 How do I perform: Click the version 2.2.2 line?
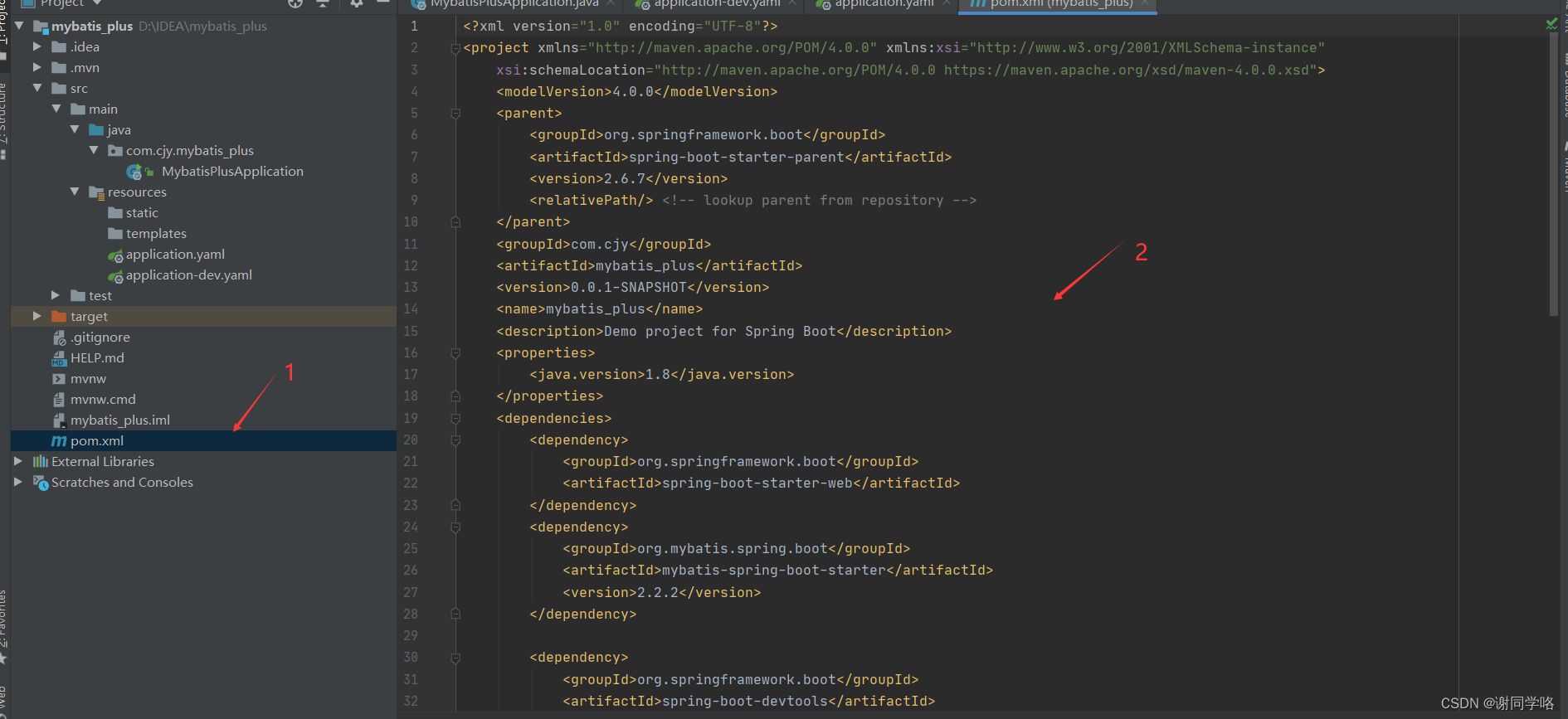661,592
